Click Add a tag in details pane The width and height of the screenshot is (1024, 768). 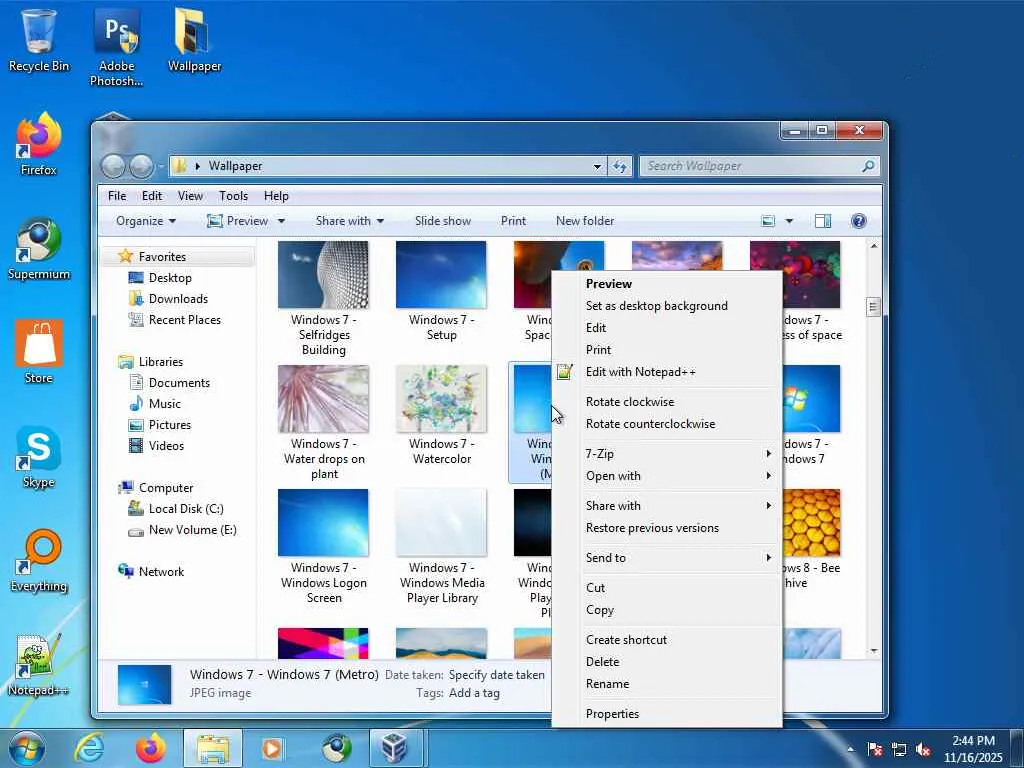pyautogui.click(x=474, y=693)
